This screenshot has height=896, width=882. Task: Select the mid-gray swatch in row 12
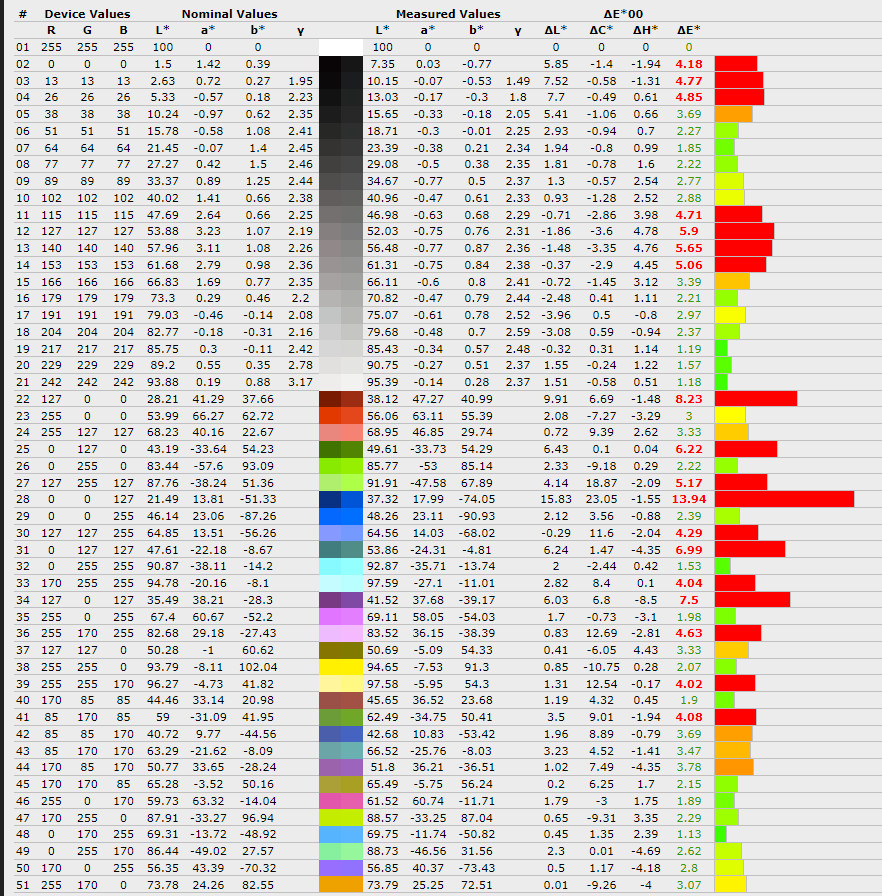click(x=340, y=231)
